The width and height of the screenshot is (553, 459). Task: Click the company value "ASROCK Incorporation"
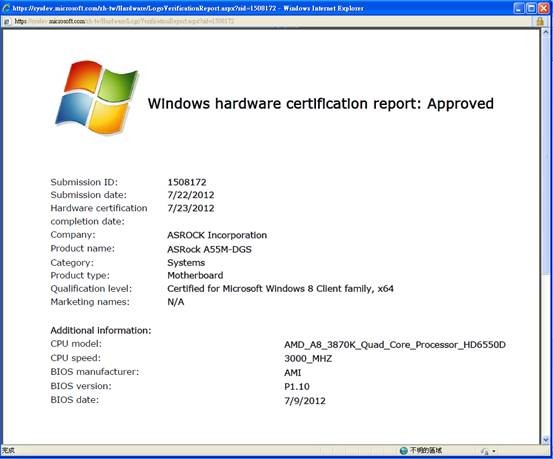coord(217,235)
